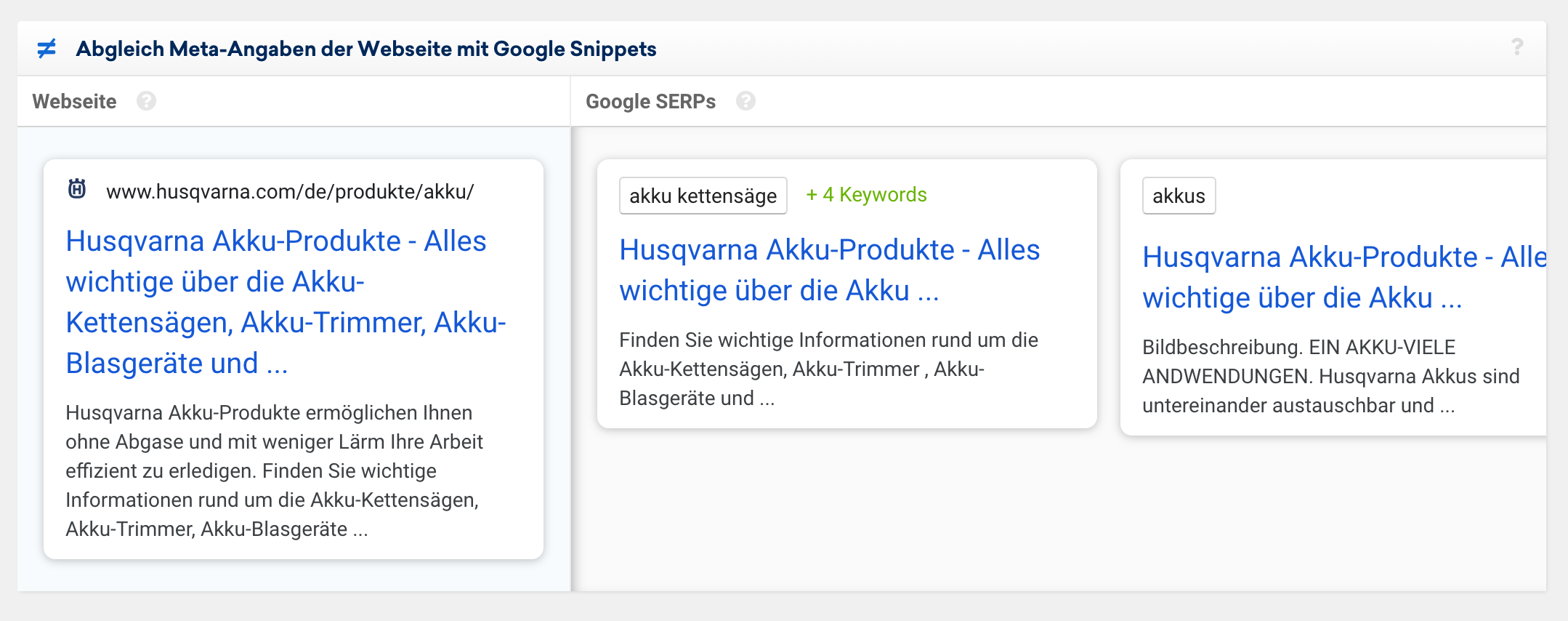Viewport: 1568px width, 621px height.
Task: Select the 'akkus' keyword tag
Action: [x=1178, y=196]
